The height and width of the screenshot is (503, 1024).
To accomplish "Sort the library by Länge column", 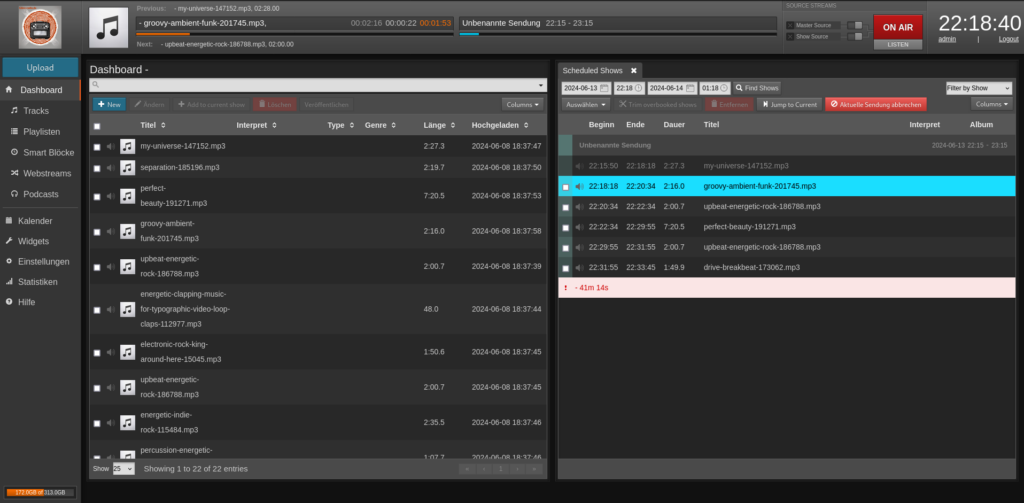I will pyautogui.click(x=438, y=125).
